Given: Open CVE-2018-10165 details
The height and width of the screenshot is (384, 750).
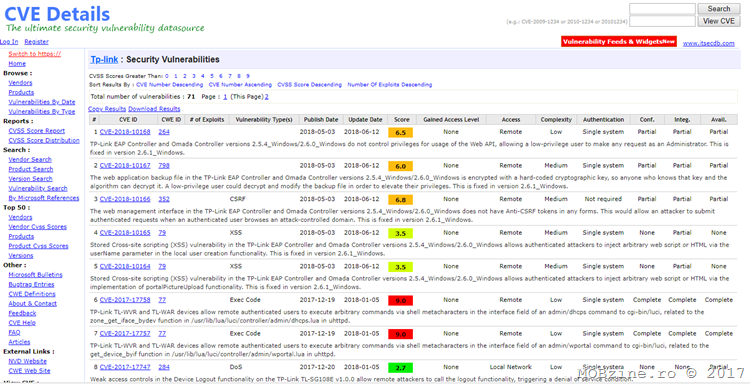Looking at the screenshot, I should pyautogui.click(x=125, y=233).
